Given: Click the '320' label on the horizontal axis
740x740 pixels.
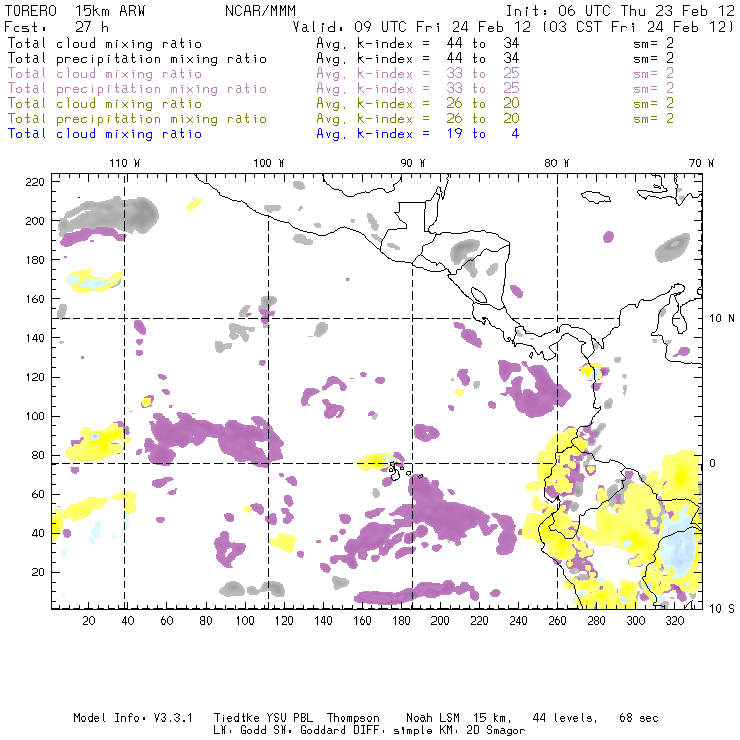Looking at the screenshot, I should pos(674,621).
